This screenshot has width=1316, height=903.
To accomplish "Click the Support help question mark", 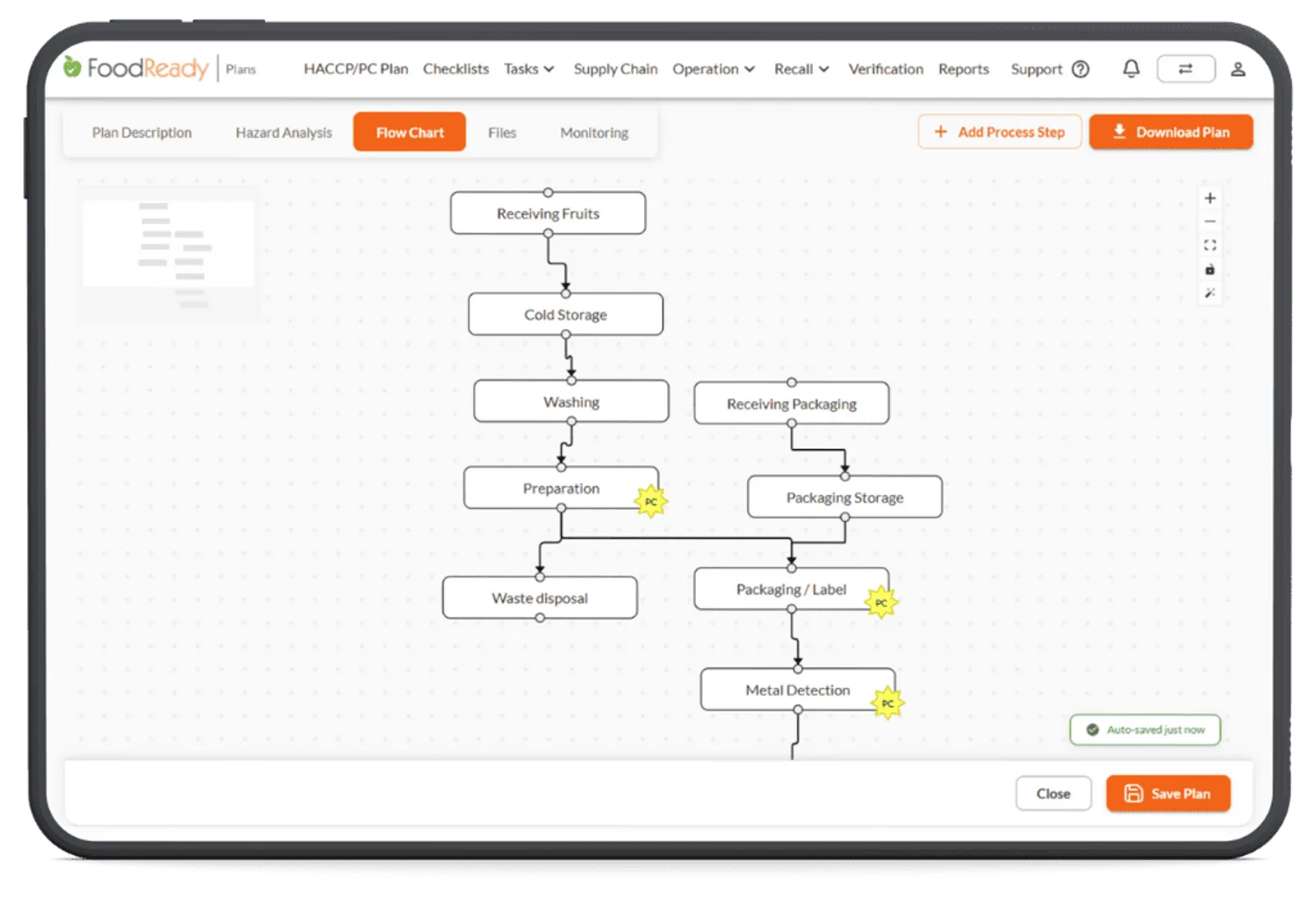I will pyautogui.click(x=1081, y=69).
